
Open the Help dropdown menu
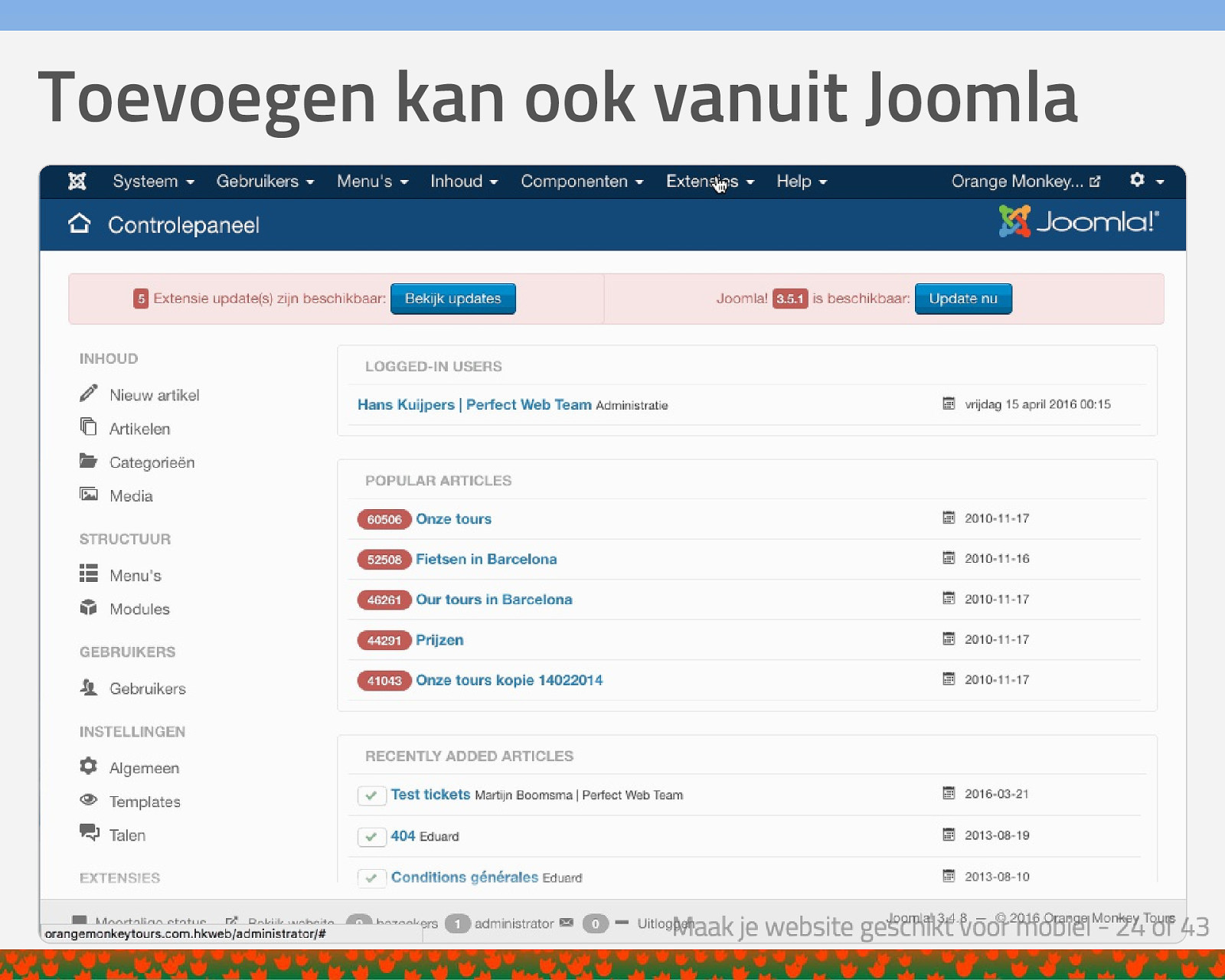click(802, 181)
